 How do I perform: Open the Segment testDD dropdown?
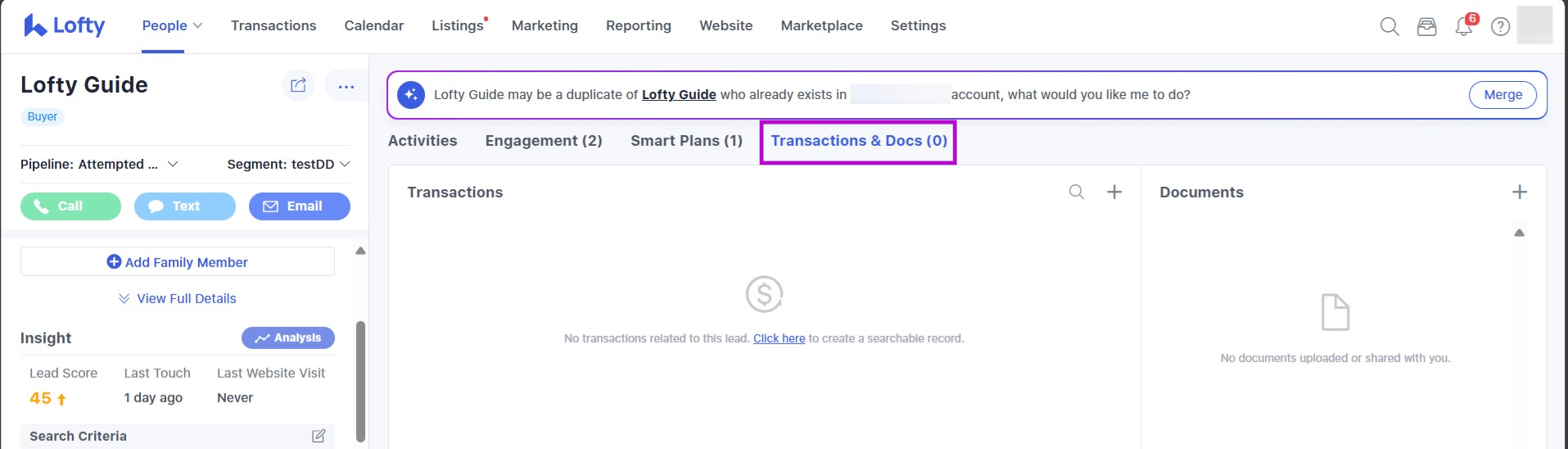pyautogui.click(x=345, y=164)
